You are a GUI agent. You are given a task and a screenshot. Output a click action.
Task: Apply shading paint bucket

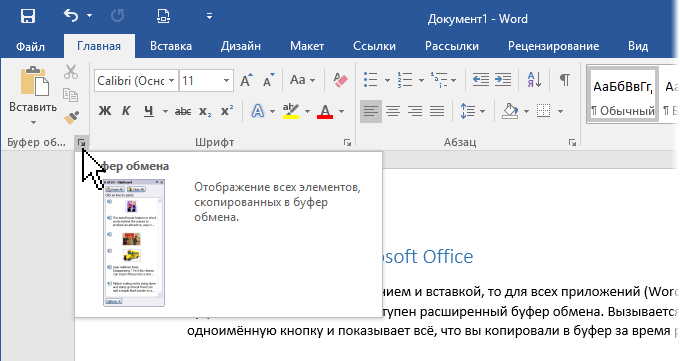coord(510,112)
